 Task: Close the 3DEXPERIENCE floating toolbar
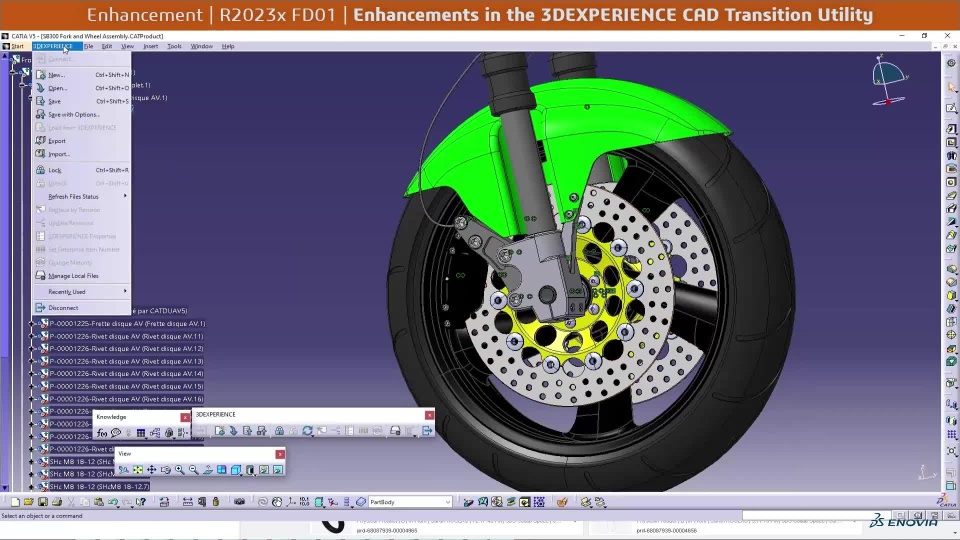430,415
